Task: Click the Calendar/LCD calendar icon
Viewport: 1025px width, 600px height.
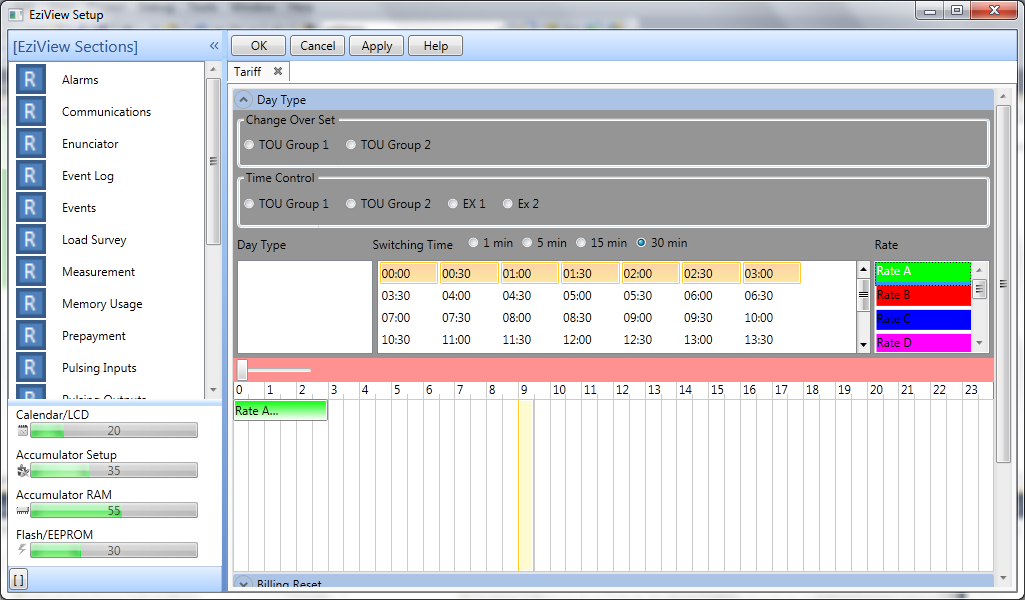Action: pos(22,431)
